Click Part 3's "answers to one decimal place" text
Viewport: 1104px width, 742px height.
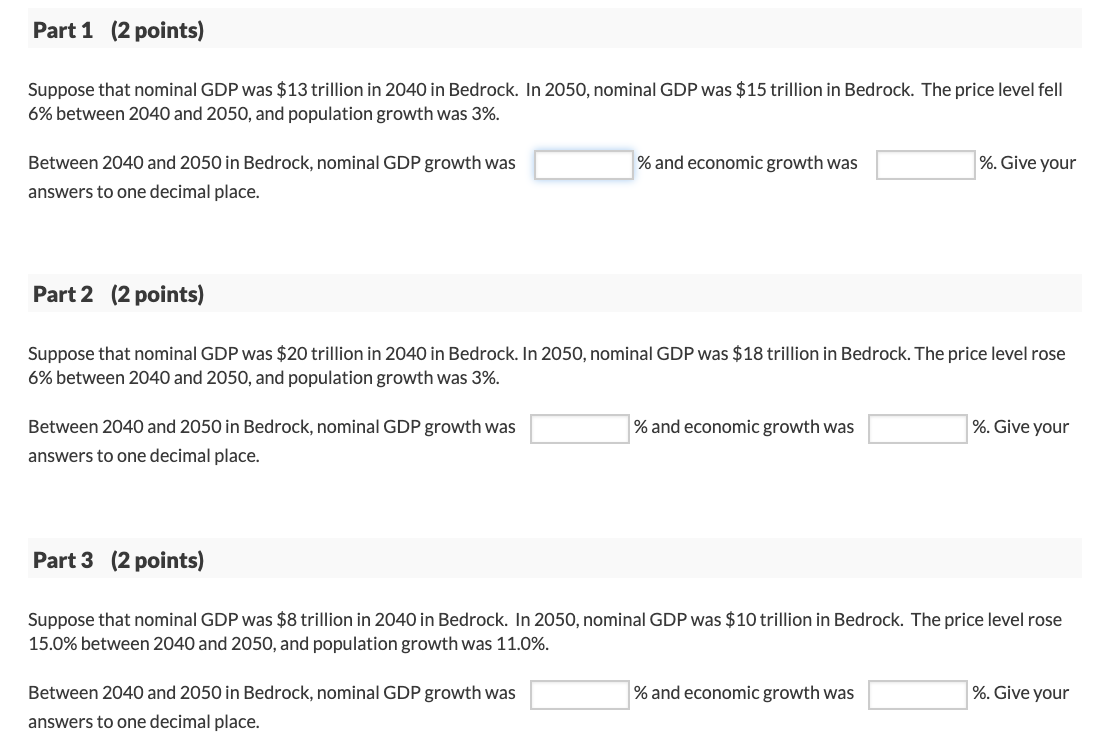144,722
